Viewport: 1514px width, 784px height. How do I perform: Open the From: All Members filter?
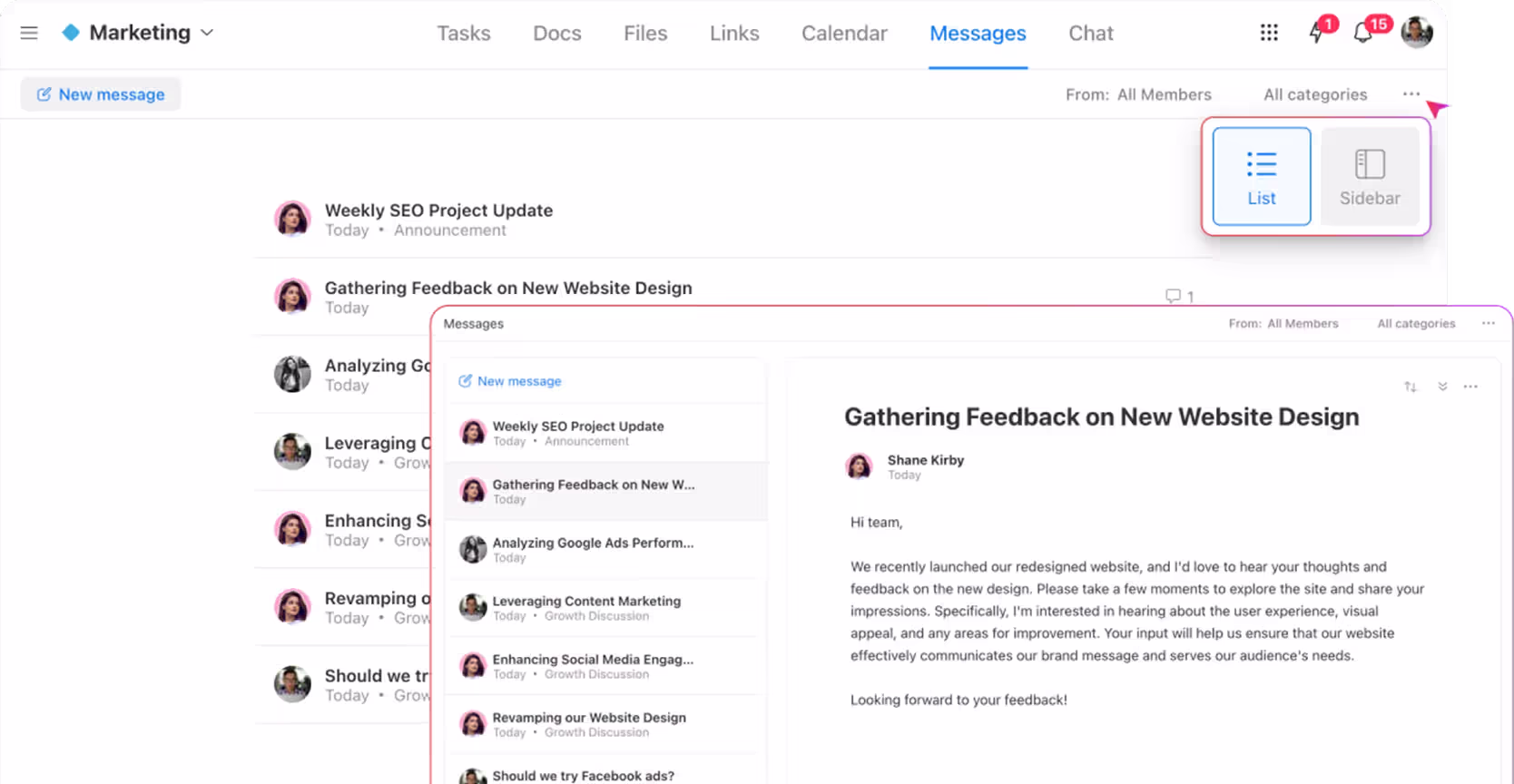(x=1138, y=94)
